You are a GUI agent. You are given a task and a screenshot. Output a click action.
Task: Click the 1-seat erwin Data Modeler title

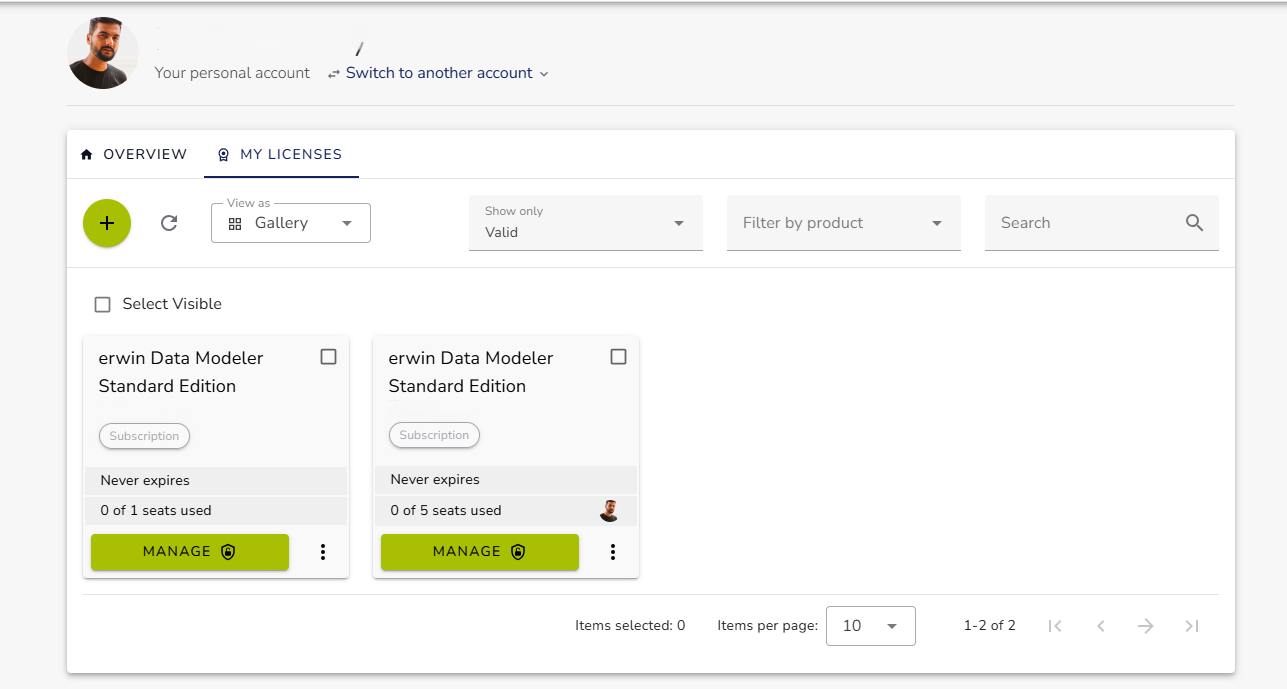(x=181, y=372)
